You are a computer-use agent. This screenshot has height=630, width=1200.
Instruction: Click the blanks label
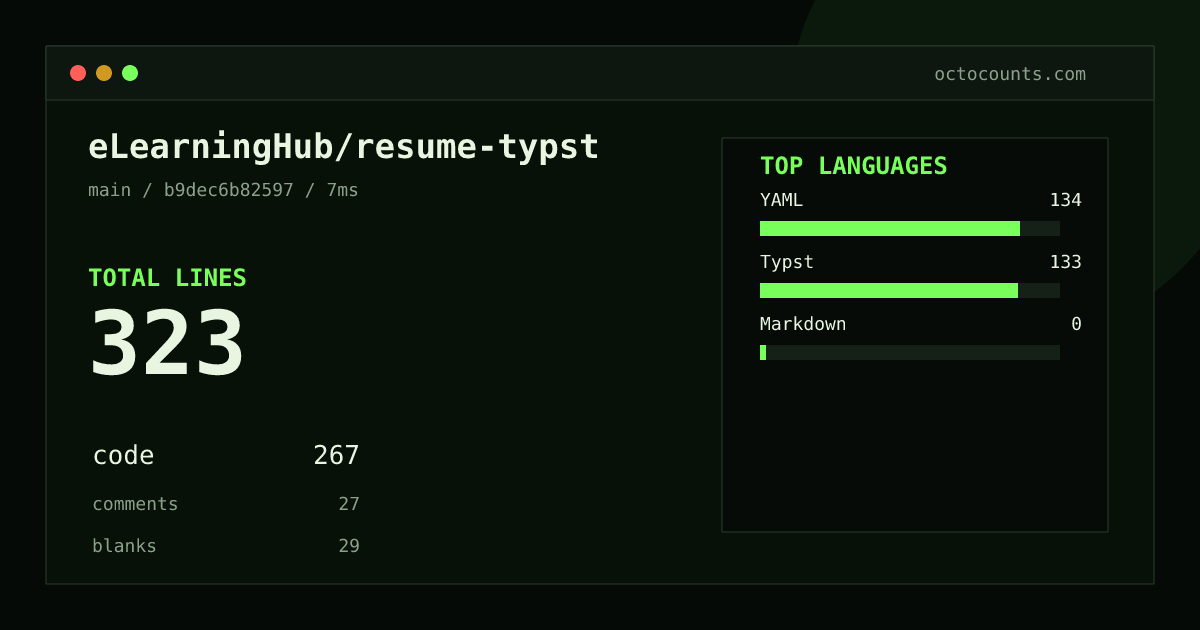point(124,546)
